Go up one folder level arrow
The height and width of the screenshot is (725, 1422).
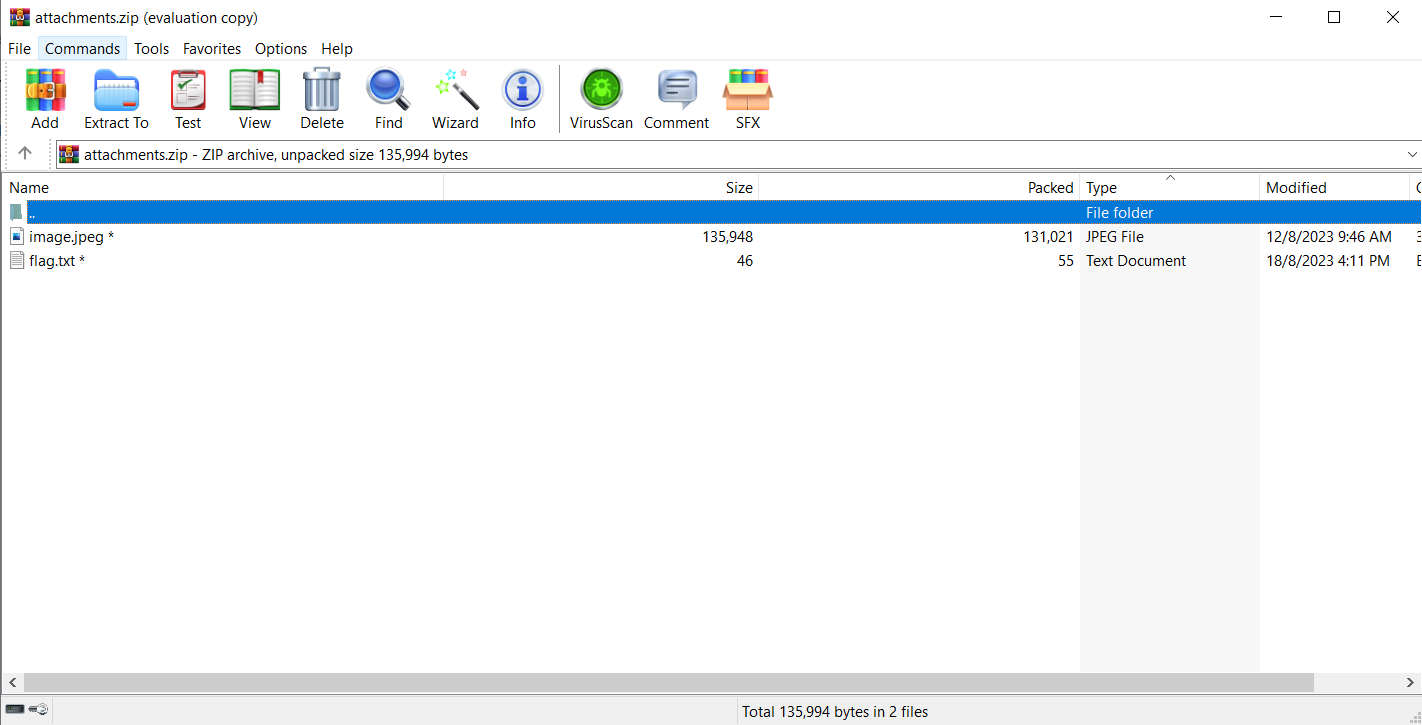pos(25,154)
